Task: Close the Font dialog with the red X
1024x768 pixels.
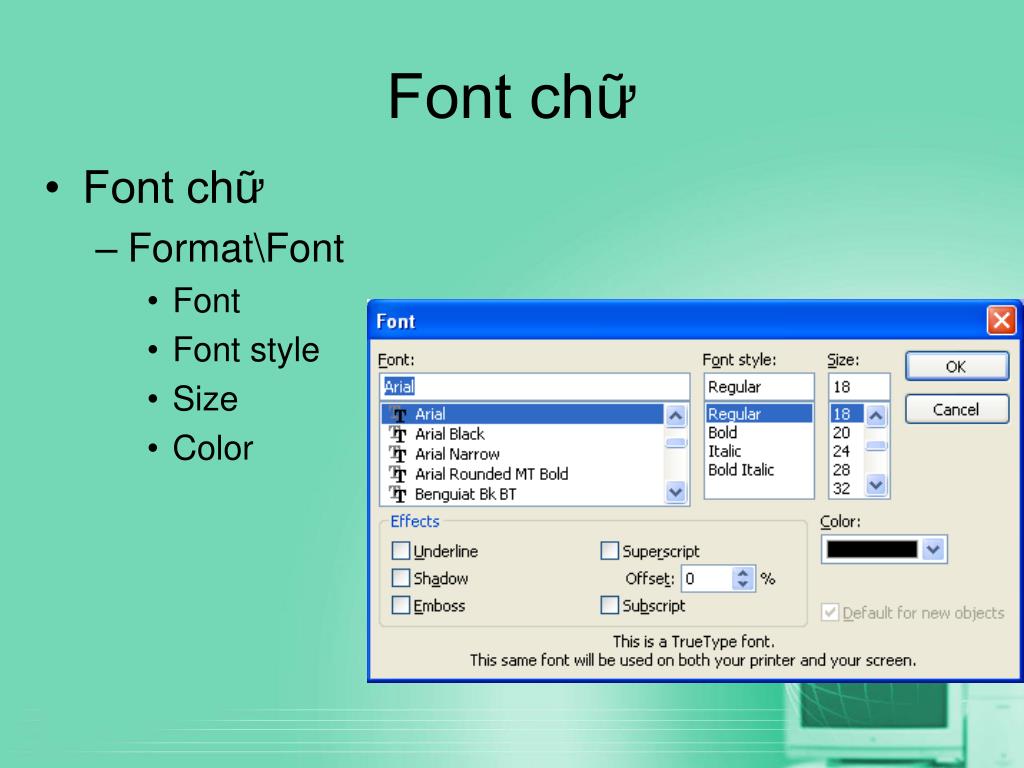Action: 1001,321
